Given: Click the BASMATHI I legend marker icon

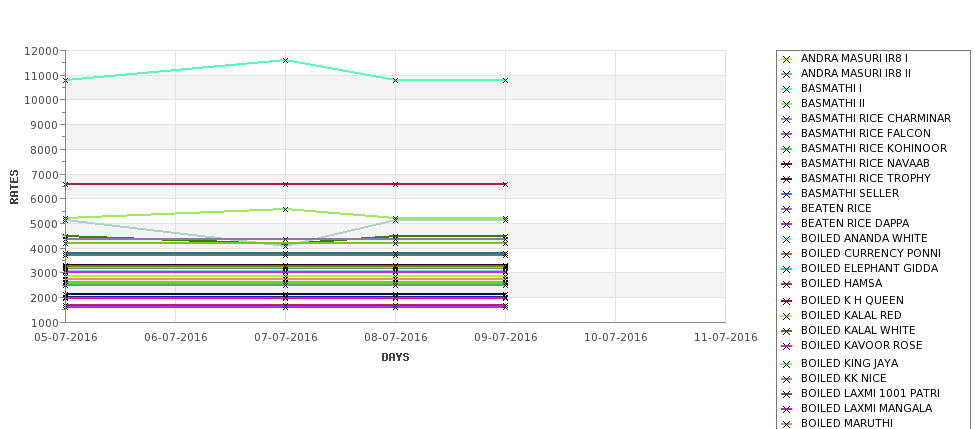Looking at the screenshot, I should tap(787, 89).
